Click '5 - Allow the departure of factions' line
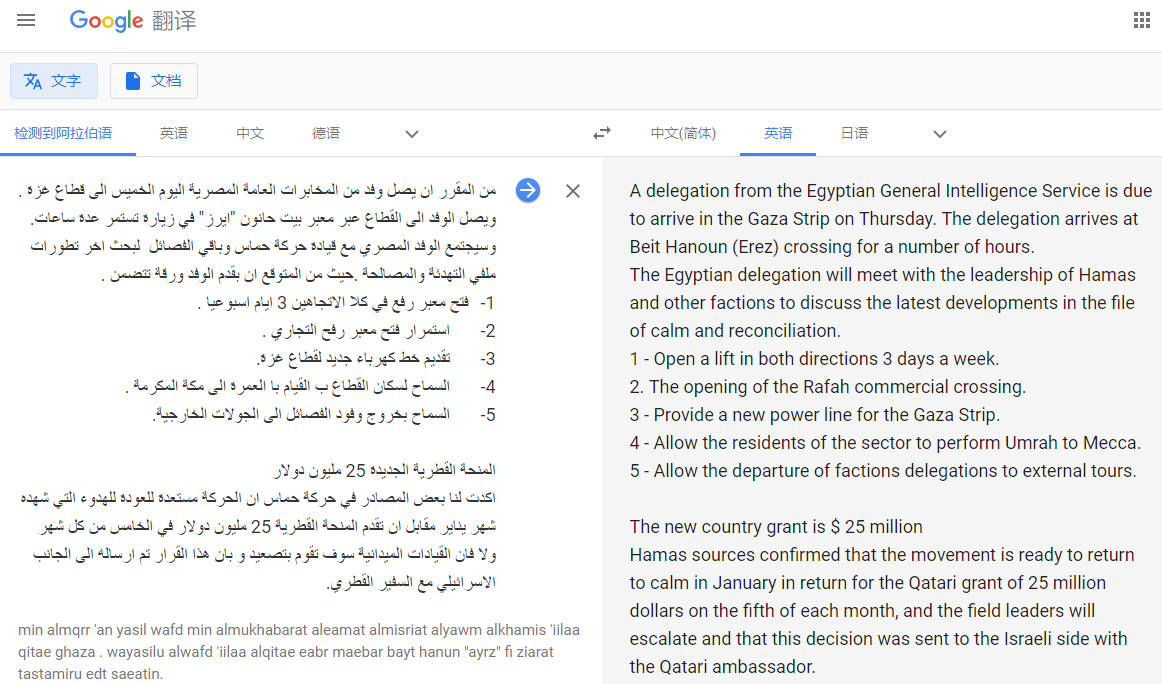Image resolution: width=1162 pixels, height=684 pixels. coord(883,471)
